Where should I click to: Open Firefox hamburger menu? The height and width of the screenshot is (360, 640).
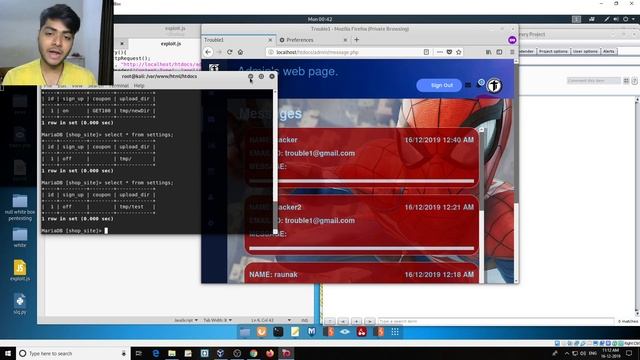[x=512, y=52]
